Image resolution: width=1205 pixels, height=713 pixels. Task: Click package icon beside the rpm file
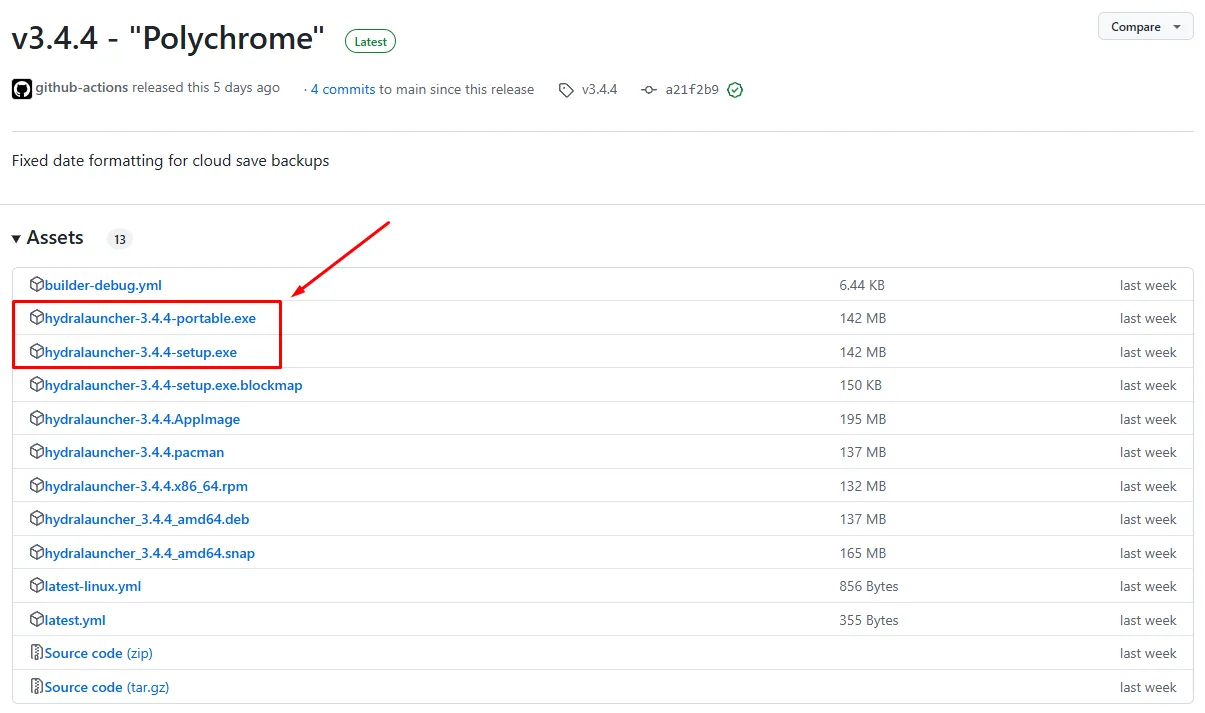click(x=37, y=486)
